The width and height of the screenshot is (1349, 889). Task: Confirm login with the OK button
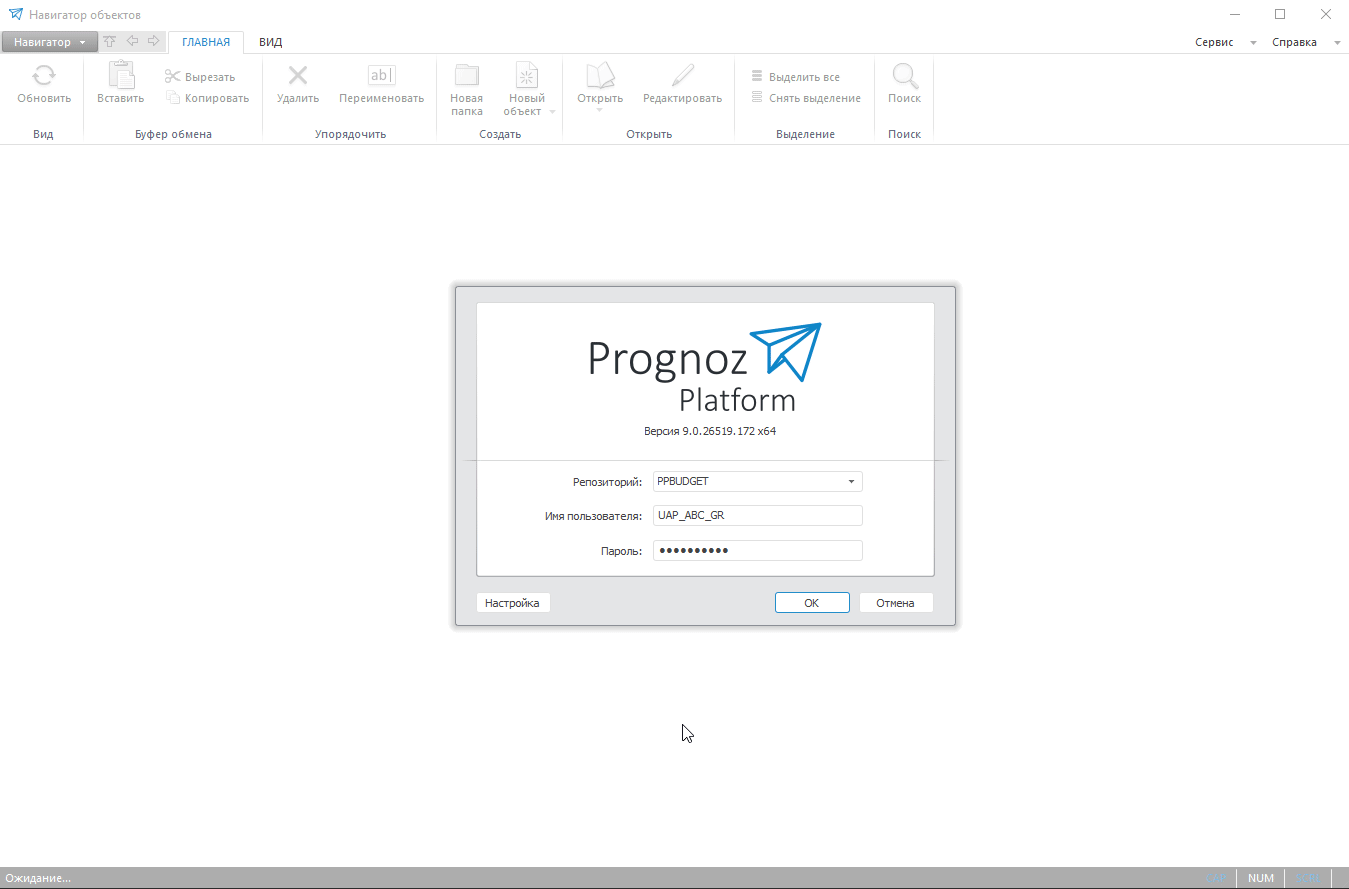pos(812,603)
